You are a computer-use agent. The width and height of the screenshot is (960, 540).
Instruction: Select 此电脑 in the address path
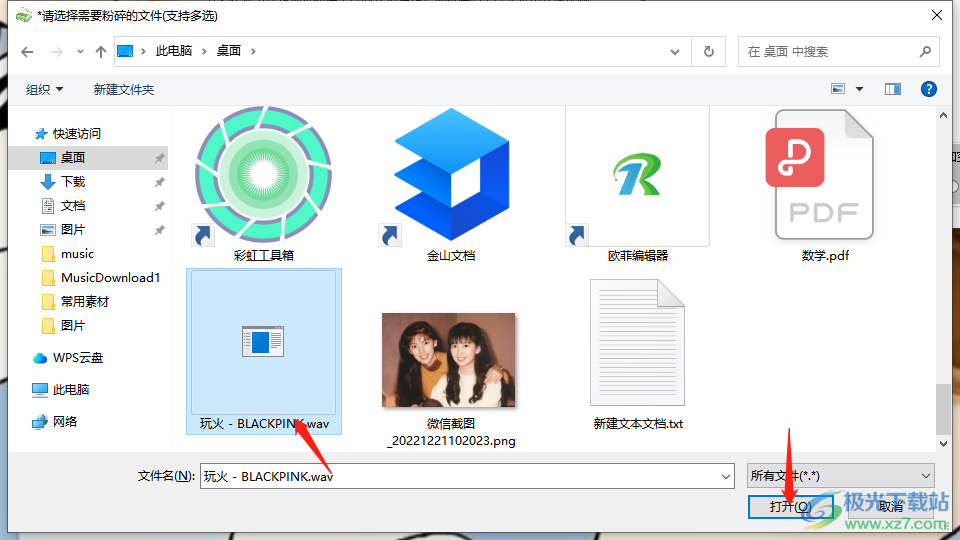click(x=174, y=51)
